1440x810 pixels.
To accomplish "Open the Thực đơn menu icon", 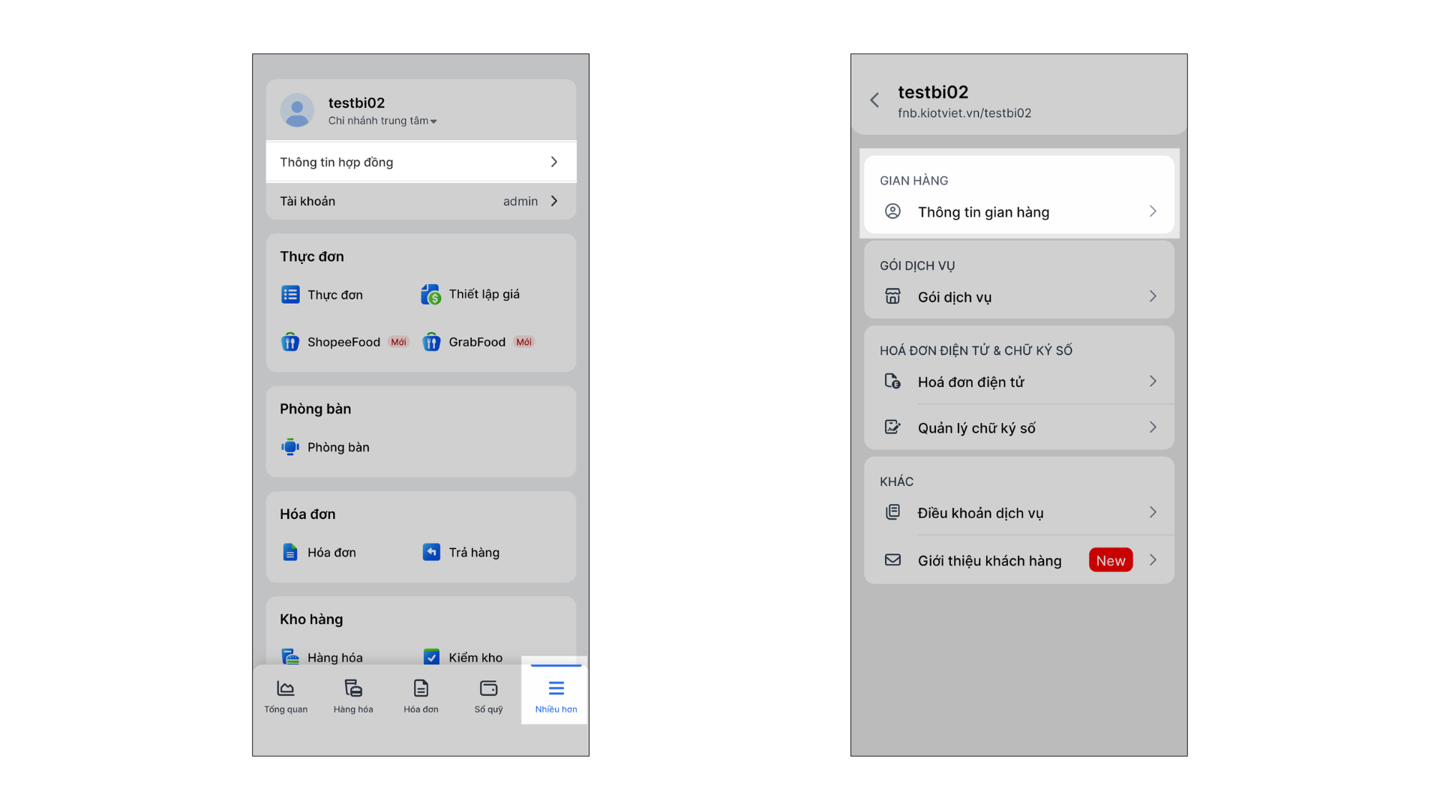I will tap(291, 295).
